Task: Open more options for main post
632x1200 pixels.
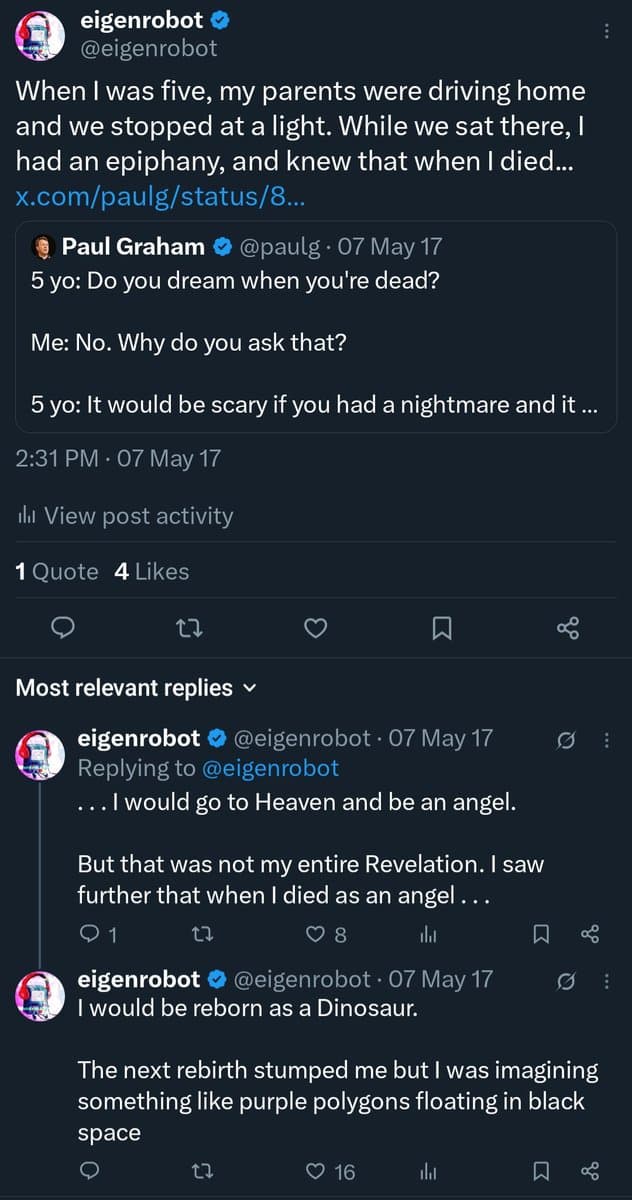Action: pos(605,31)
